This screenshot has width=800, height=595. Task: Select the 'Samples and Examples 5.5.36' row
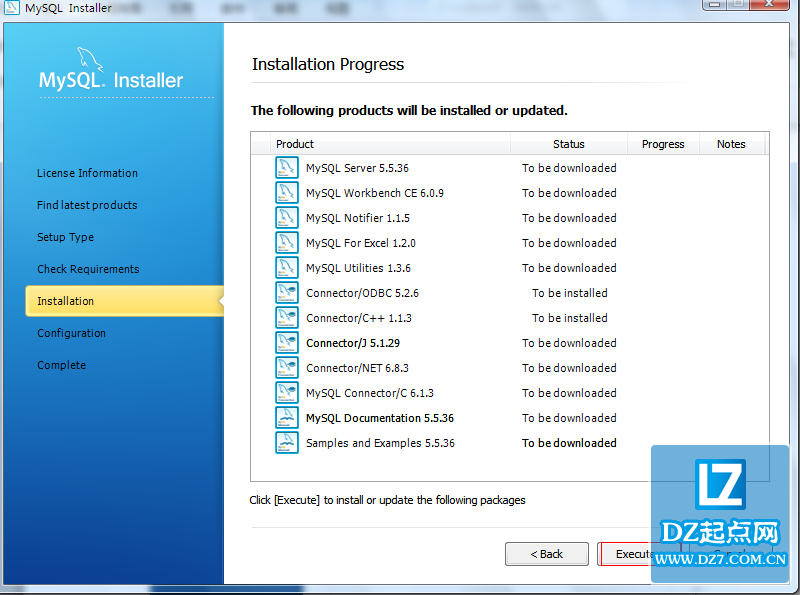[x=510, y=443]
